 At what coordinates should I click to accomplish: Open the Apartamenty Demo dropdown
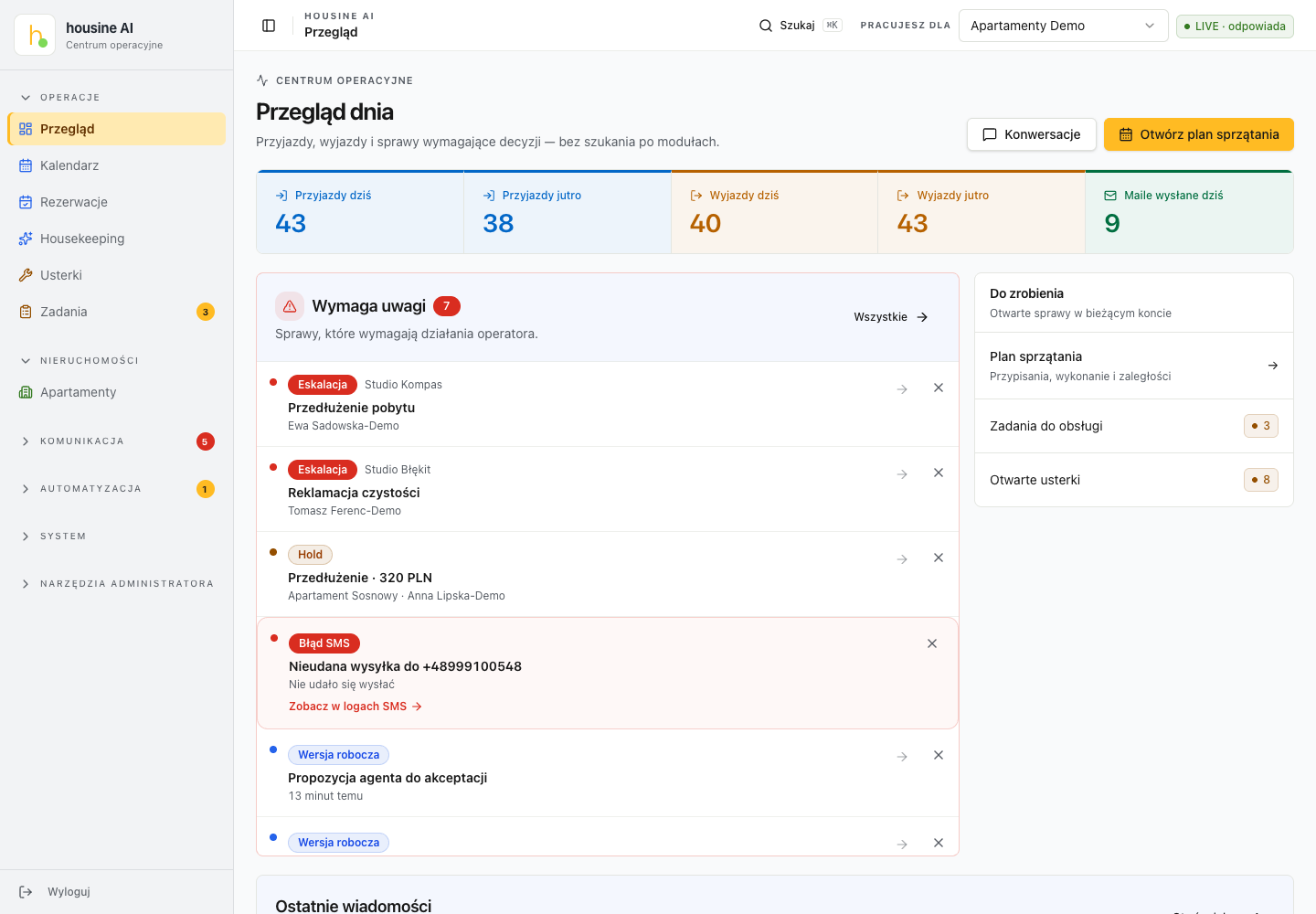tap(1063, 26)
